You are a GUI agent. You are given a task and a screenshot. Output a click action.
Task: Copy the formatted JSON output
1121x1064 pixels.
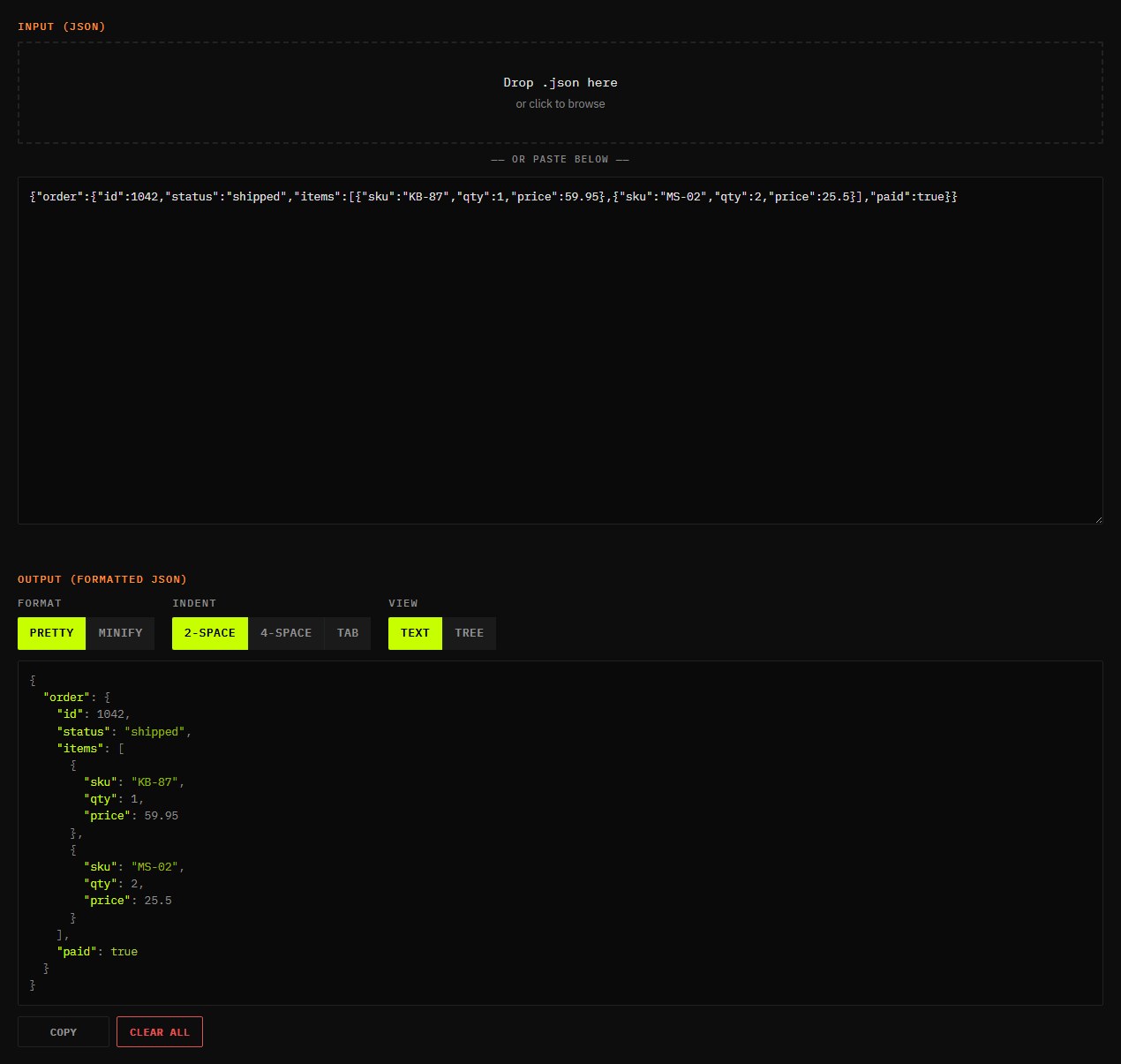coord(64,1032)
